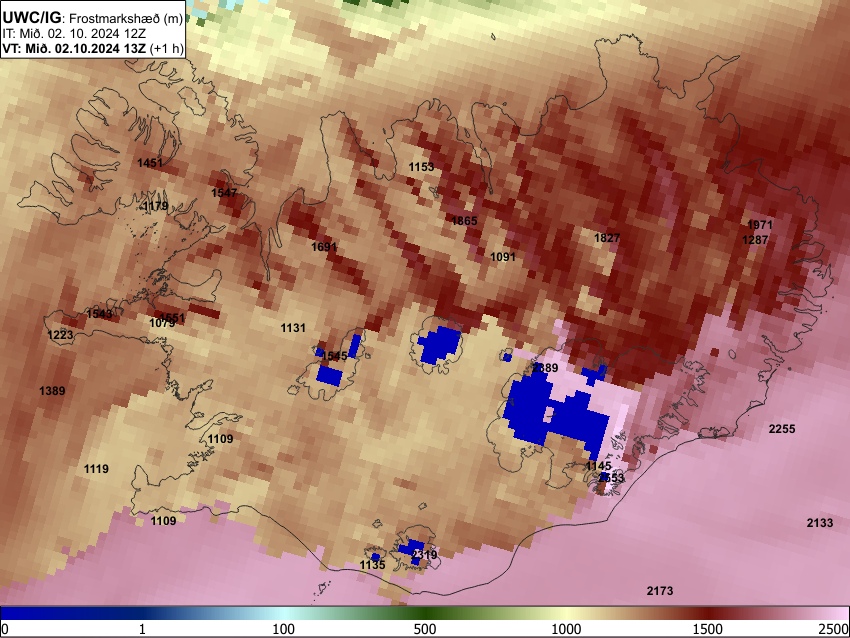
Task: Click the 1551 map value
Action: pos(173,318)
